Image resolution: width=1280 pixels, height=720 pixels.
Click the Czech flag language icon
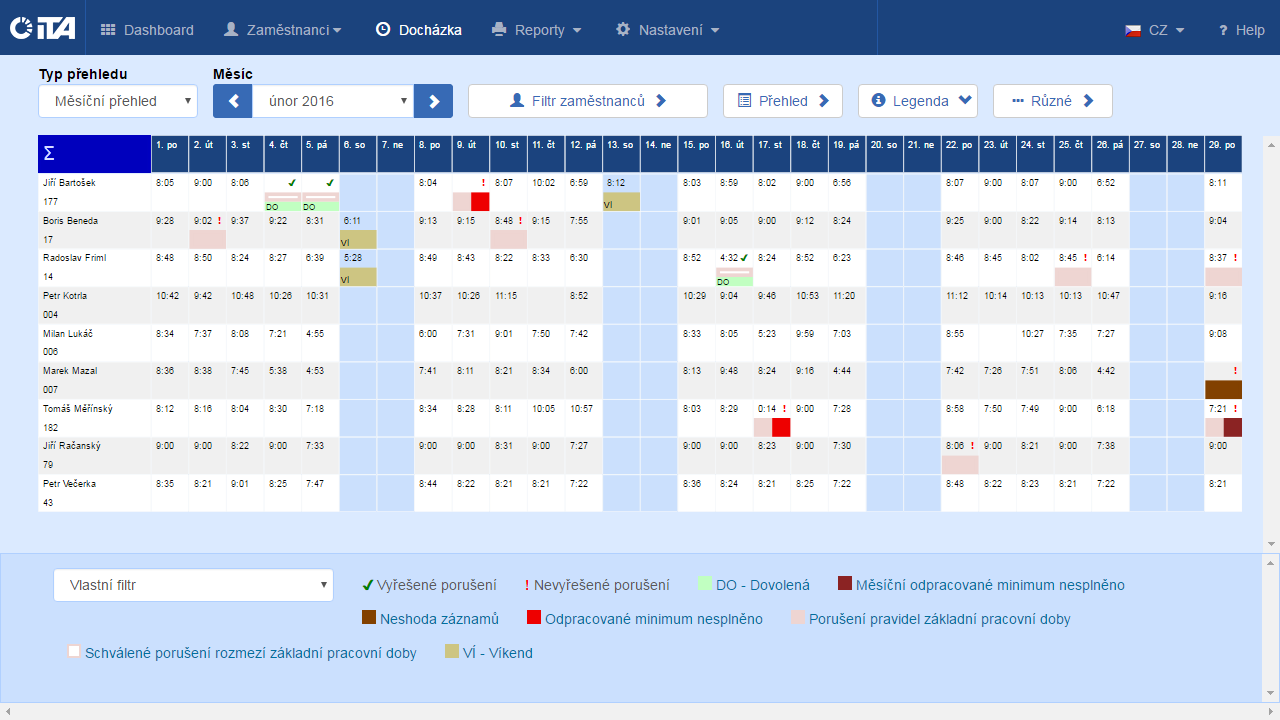[1133, 30]
